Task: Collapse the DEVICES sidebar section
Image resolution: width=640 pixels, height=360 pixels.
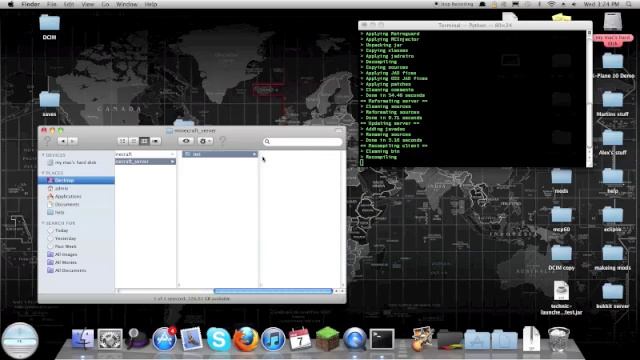Action: pos(43,155)
